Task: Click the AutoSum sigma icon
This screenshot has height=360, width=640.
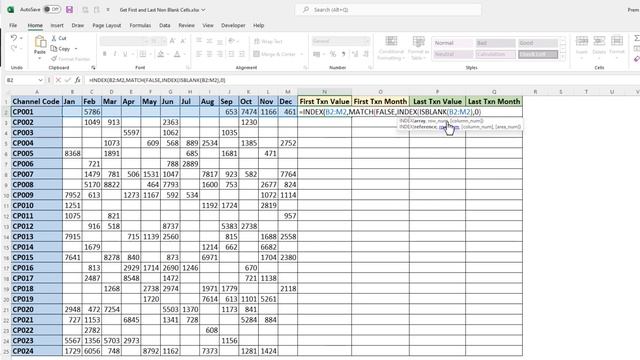Action: click(637, 38)
